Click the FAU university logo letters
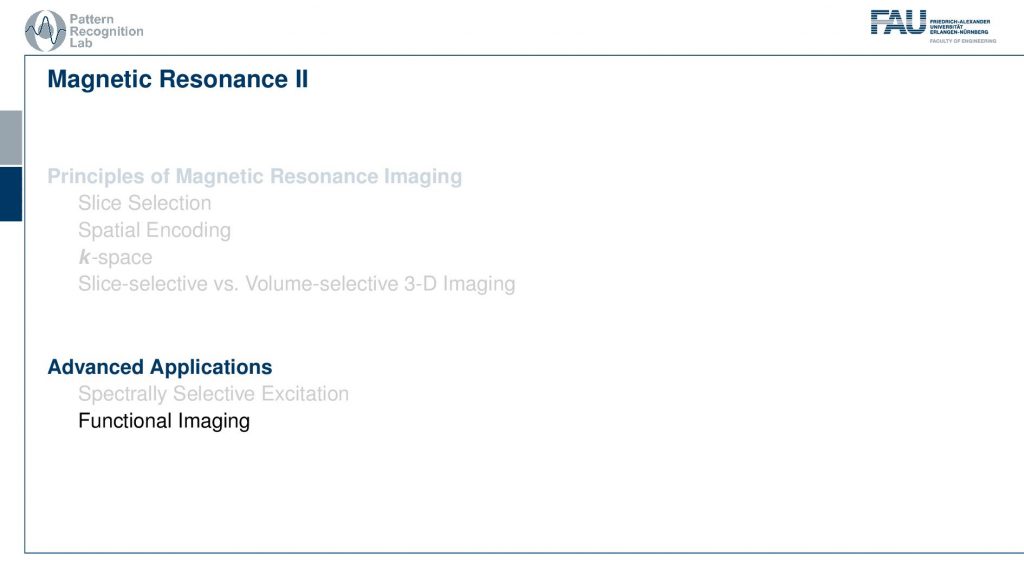This screenshot has width=1024, height=576. [898, 22]
